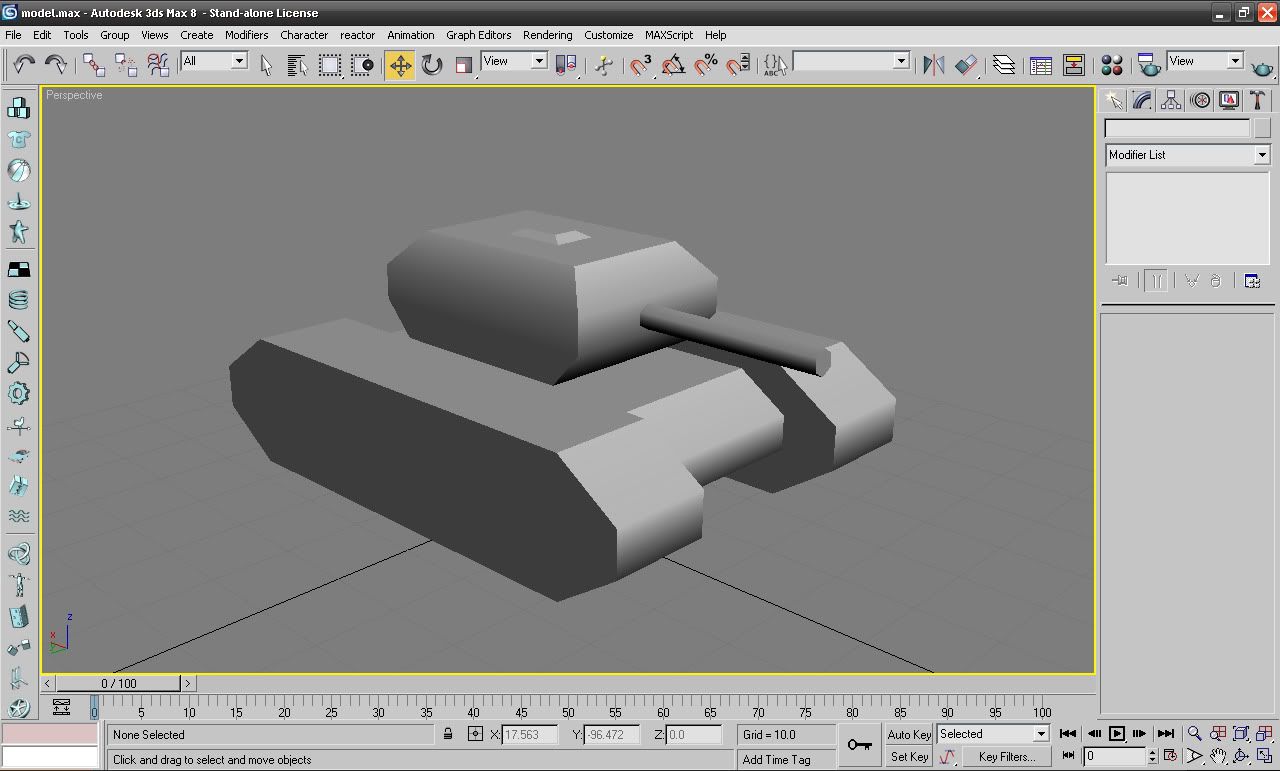1280x771 pixels.
Task: Click the Redo arrow icon
Action: 56,65
